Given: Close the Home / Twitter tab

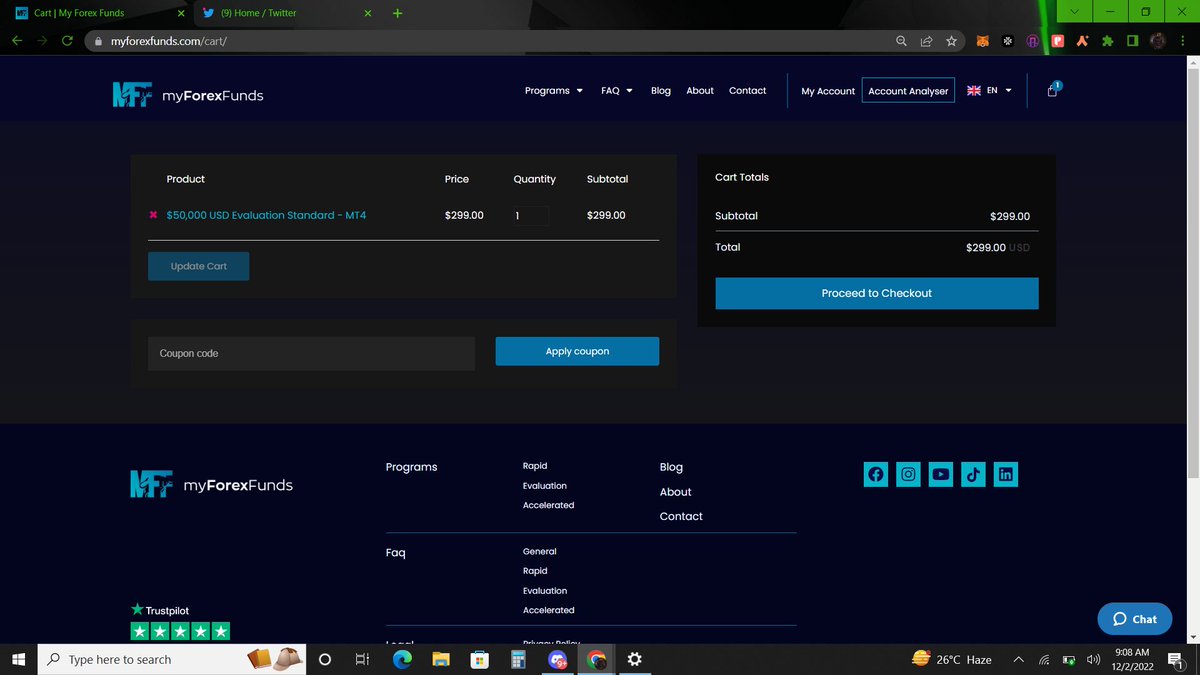Looking at the screenshot, I should (367, 14).
